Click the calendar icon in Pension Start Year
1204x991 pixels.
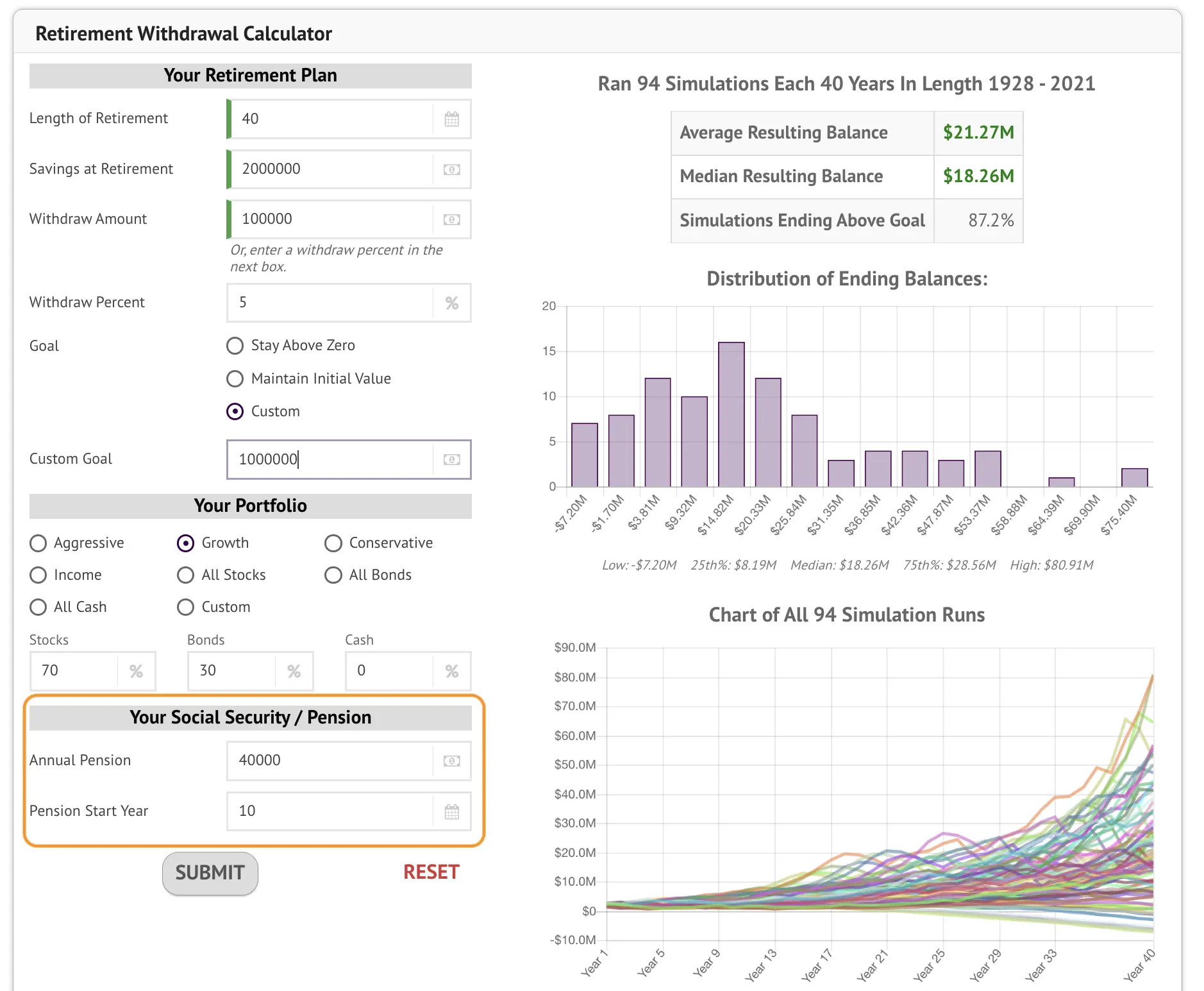click(452, 811)
